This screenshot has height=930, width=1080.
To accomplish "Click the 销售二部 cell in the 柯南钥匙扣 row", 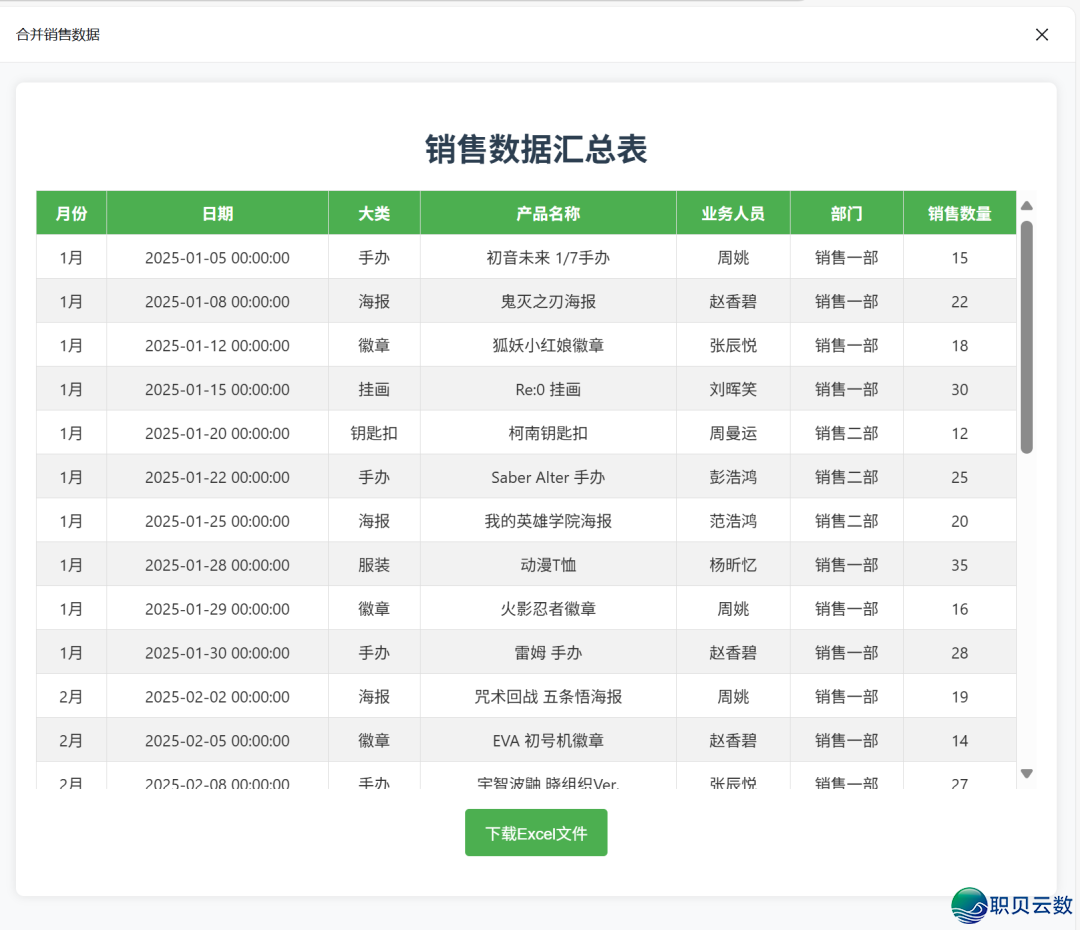I will click(847, 433).
